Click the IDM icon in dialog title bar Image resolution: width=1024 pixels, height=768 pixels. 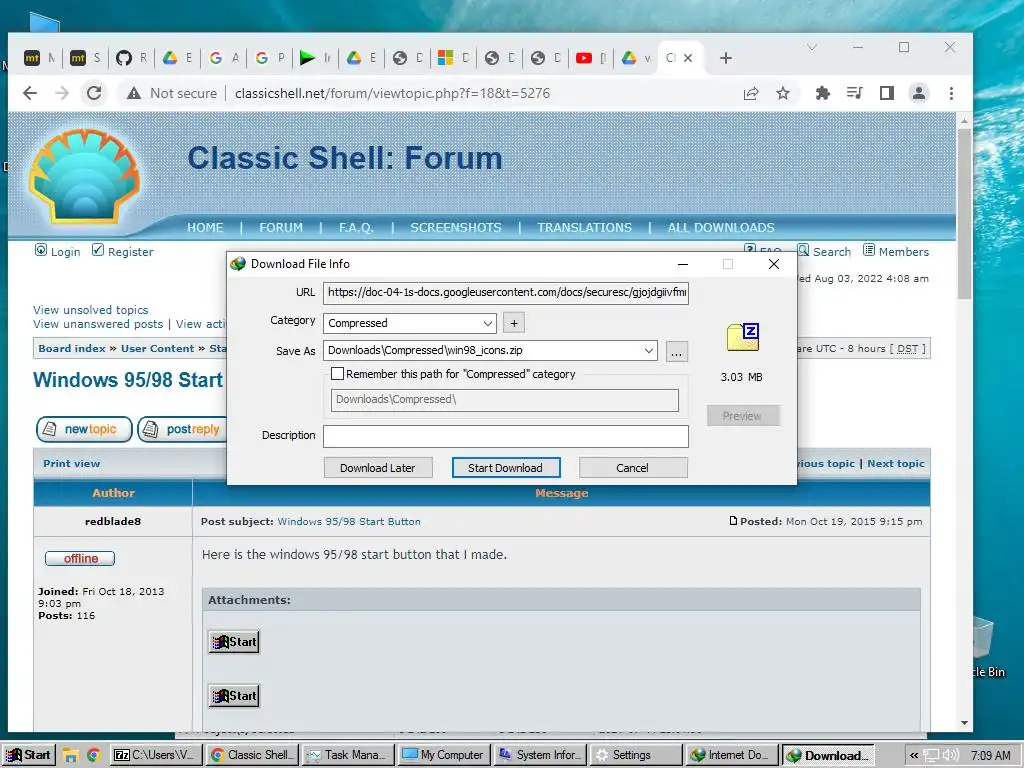[x=238, y=264]
